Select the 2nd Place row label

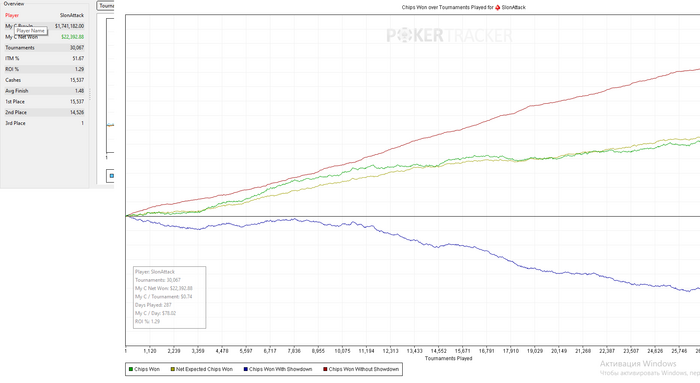[x=16, y=112]
